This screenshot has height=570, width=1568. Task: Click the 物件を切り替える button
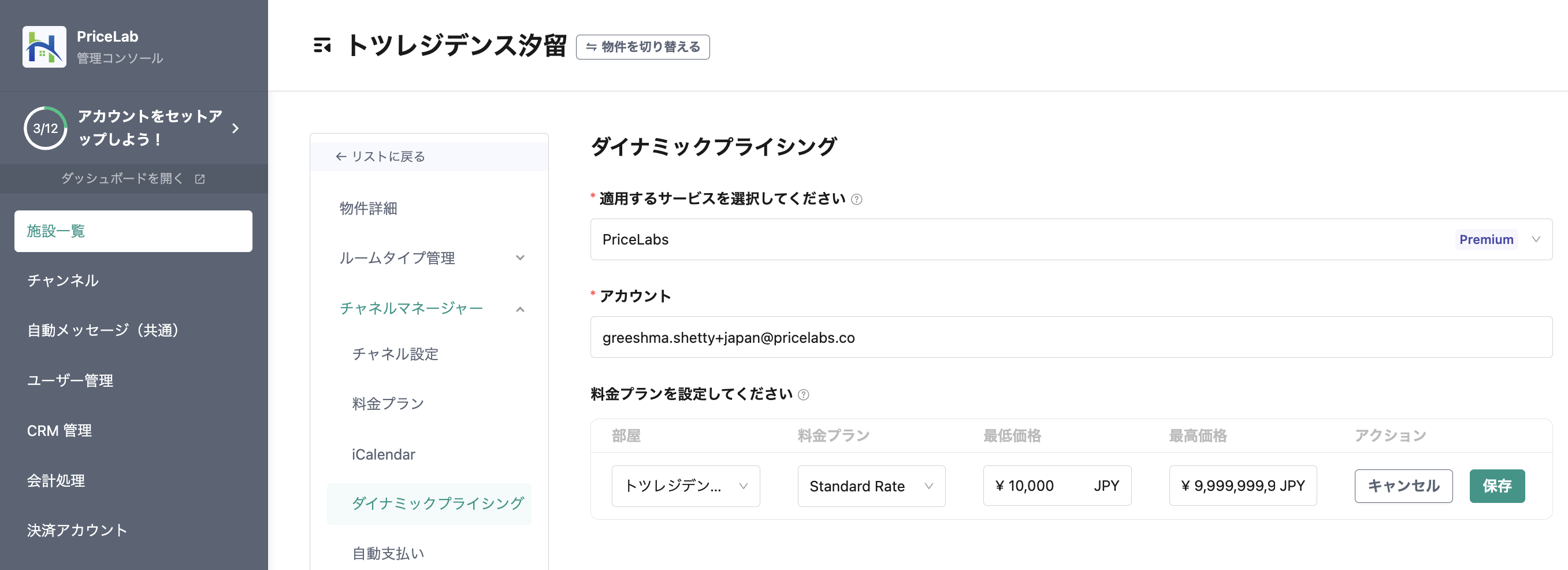tap(643, 47)
